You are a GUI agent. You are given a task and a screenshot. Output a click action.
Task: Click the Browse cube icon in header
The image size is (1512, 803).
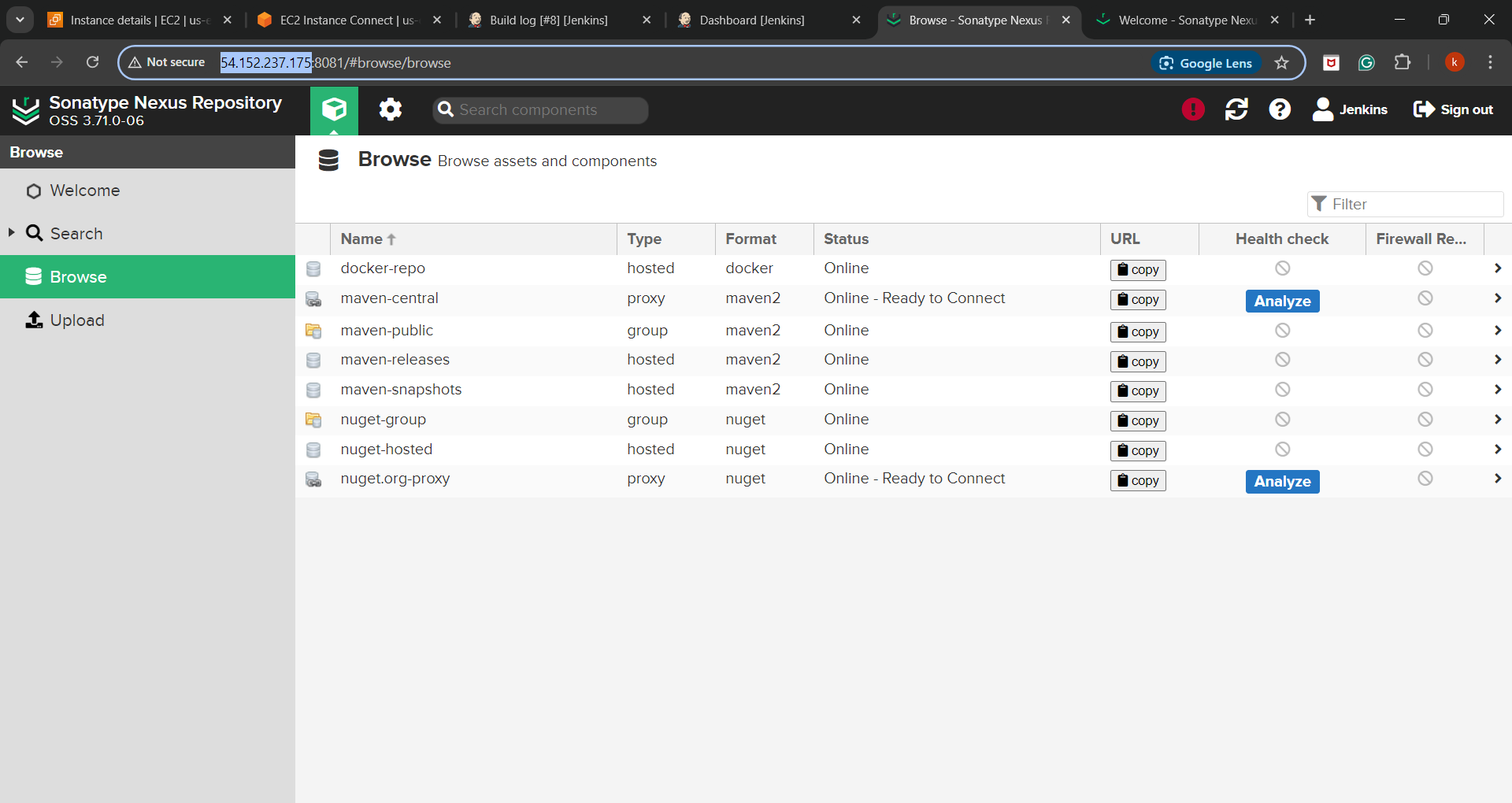pos(334,109)
